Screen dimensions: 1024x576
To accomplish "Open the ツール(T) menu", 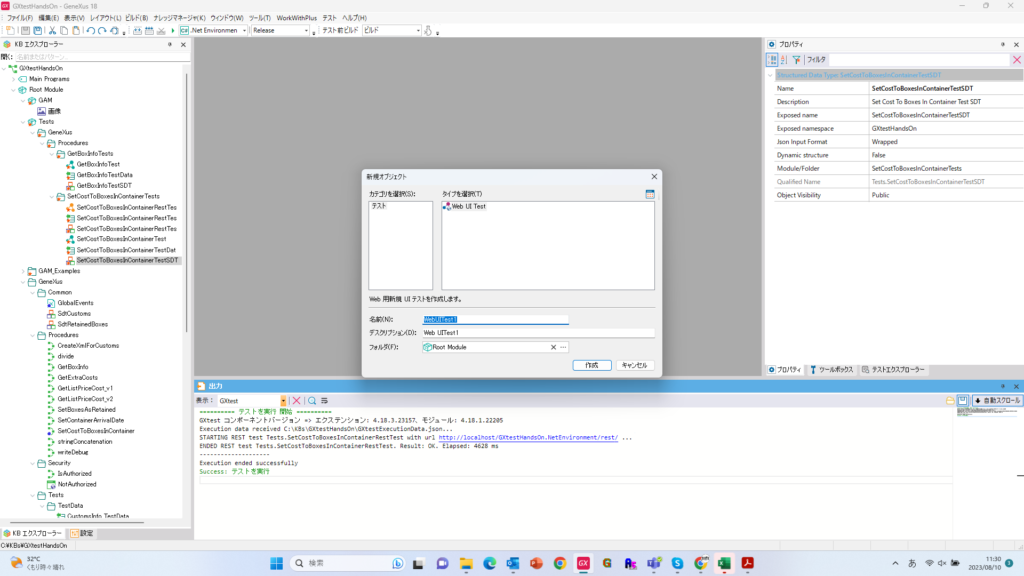I will pyautogui.click(x=259, y=18).
